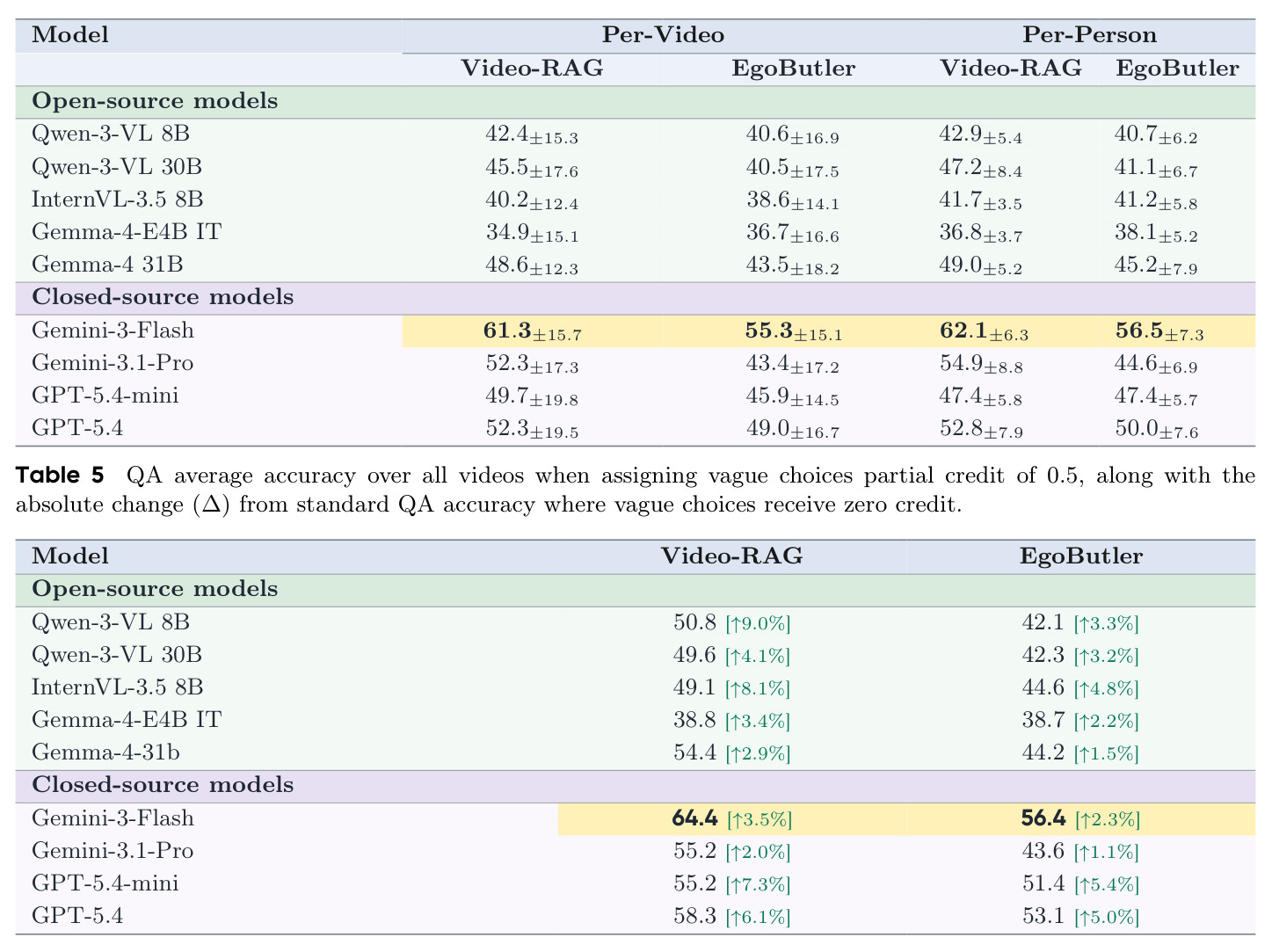Click the ↑9.0% change for Qwen-3-VL 8B
Viewport: 1272px width, 952px height.
pos(758,624)
